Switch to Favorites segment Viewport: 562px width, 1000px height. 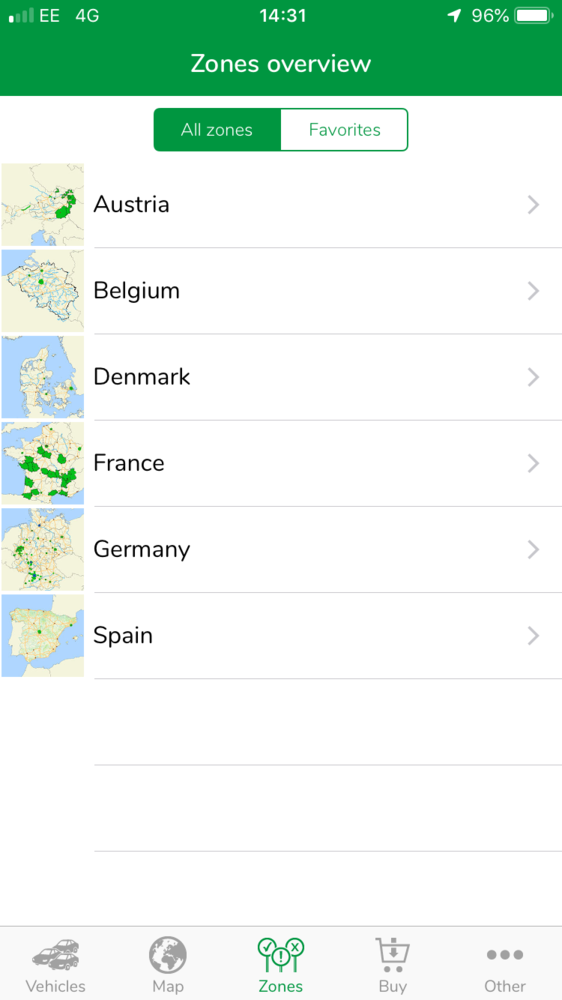[x=344, y=130]
